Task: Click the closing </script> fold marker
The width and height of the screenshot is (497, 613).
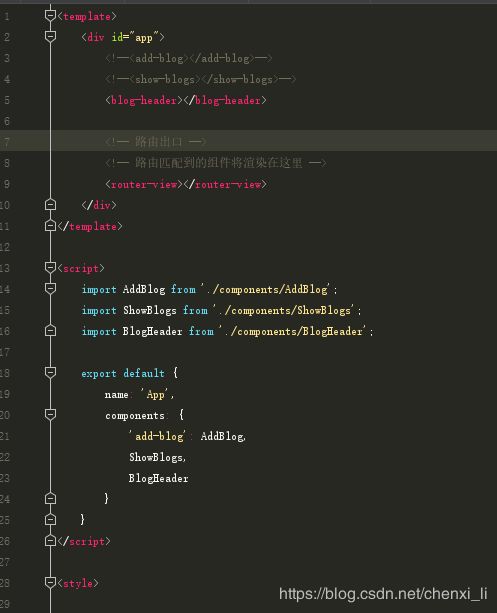Action: [x=50, y=541]
